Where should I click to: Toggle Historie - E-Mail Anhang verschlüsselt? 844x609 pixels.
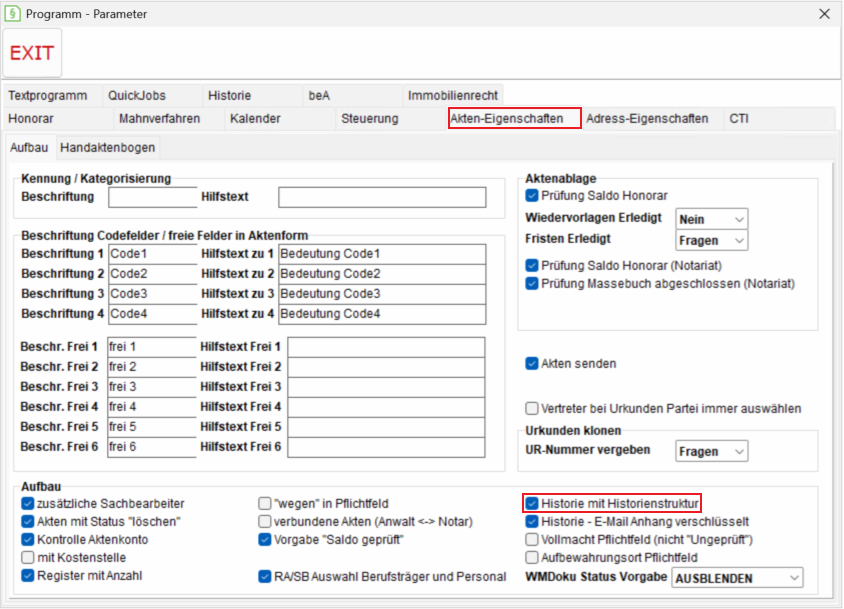click(532, 522)
